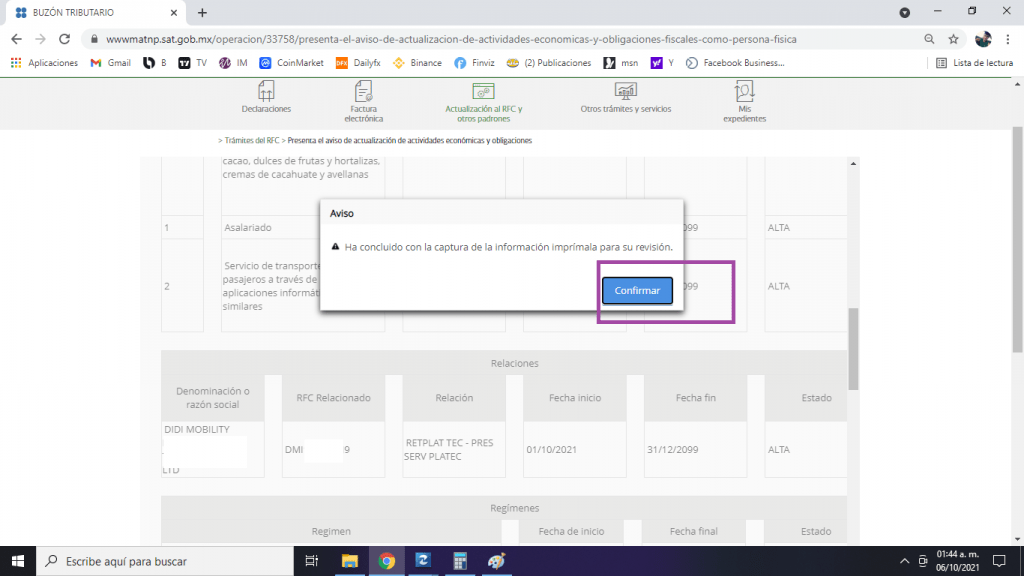Open File Explorer from the taskbar

pos(350,561)
